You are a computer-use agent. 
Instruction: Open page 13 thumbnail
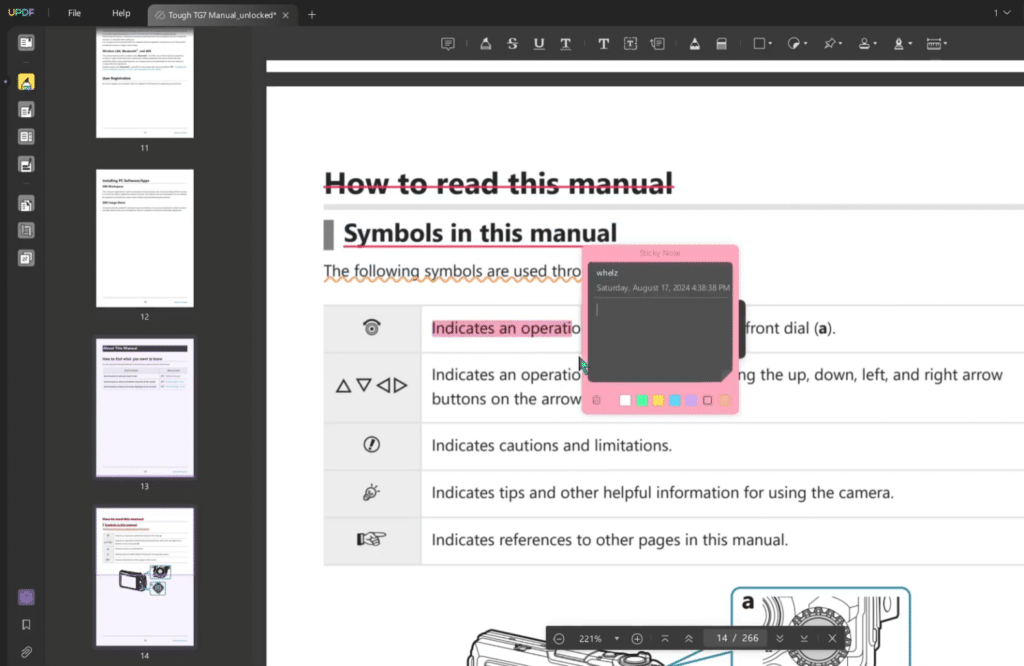(144, 408)
